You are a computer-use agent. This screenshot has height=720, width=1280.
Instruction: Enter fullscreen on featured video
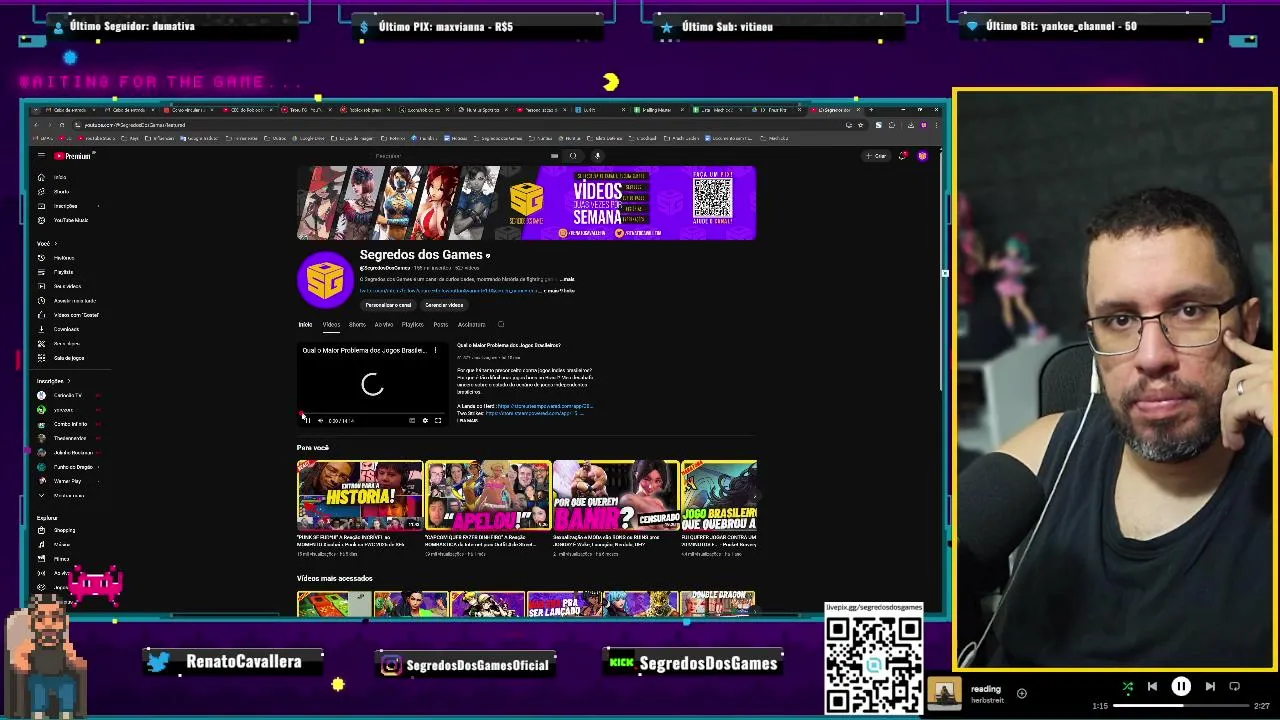[x=438, y=421]
